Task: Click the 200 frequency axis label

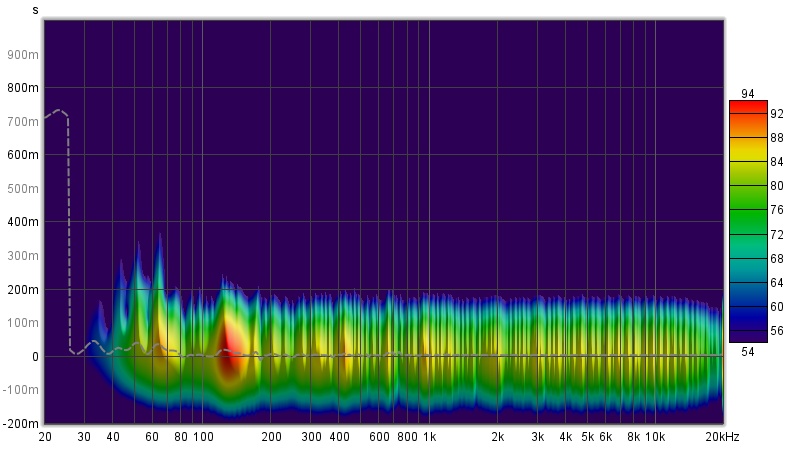Action: point(271,438)
